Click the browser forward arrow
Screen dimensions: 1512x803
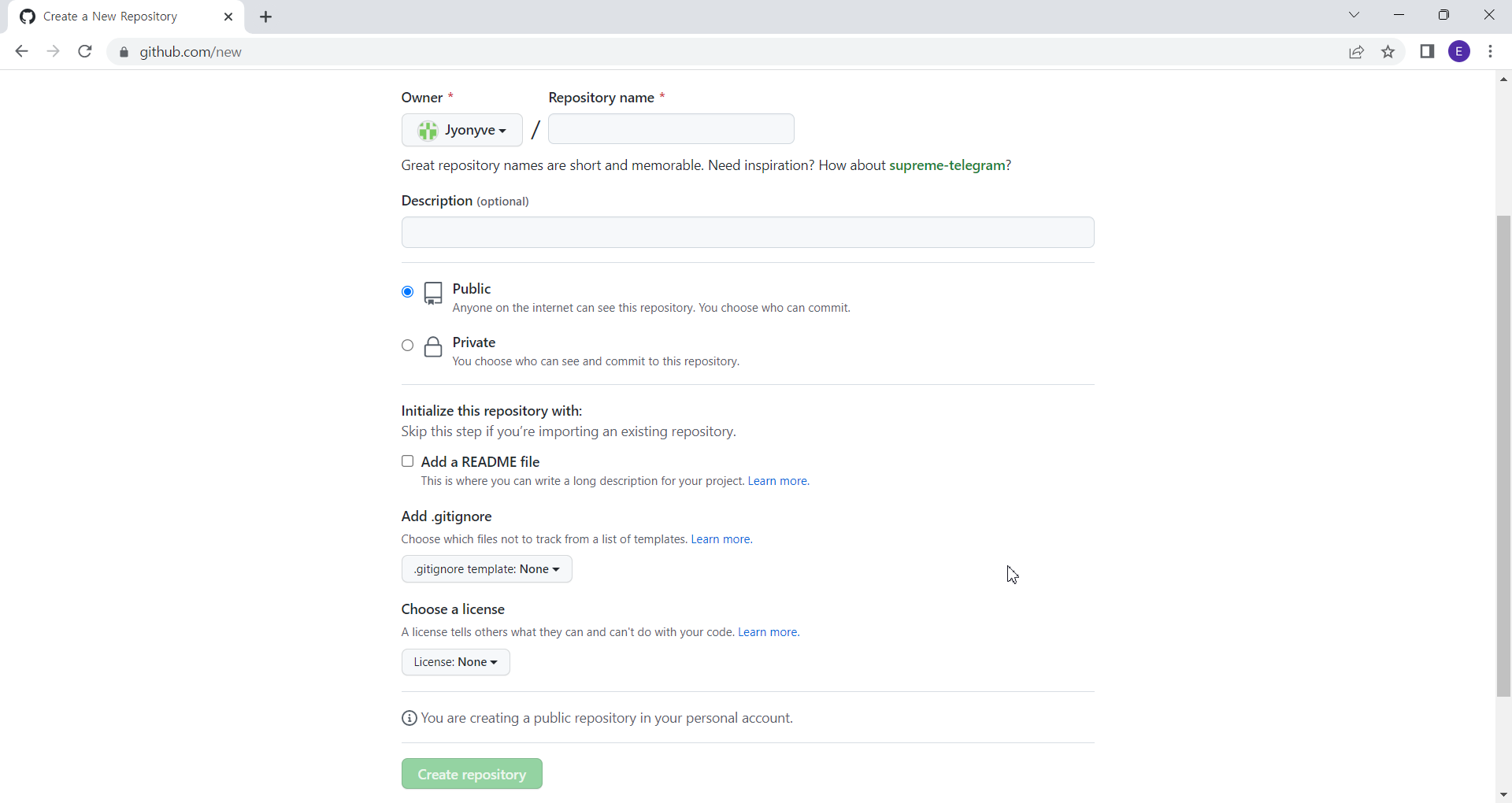click(x=54, y=52)
